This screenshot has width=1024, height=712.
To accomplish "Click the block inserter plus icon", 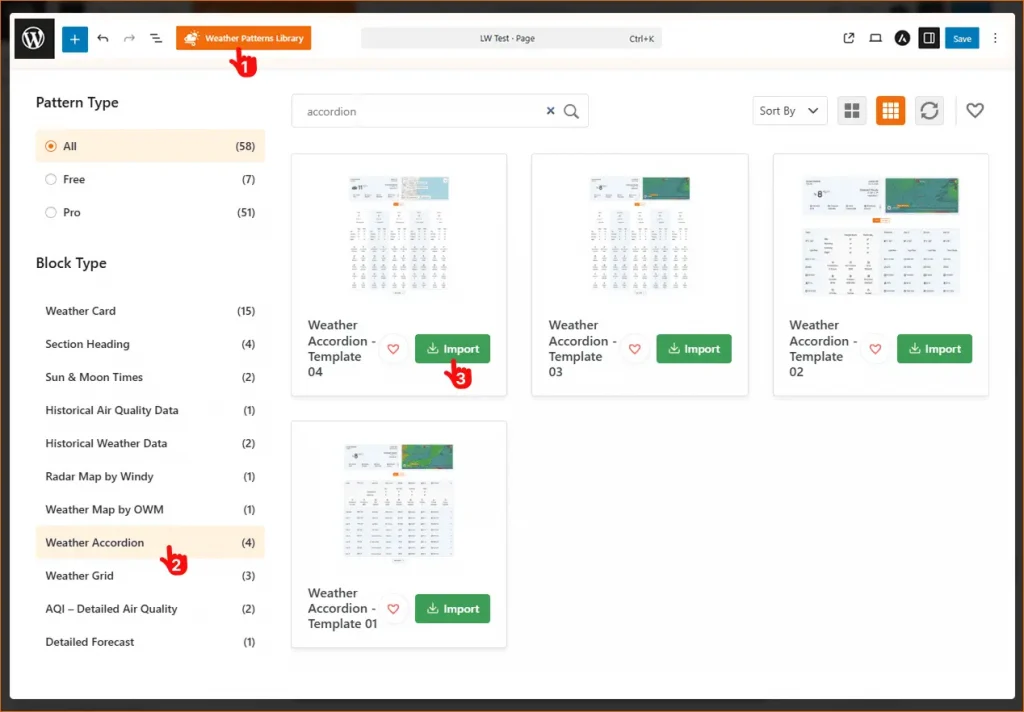I will click(75, 38).
